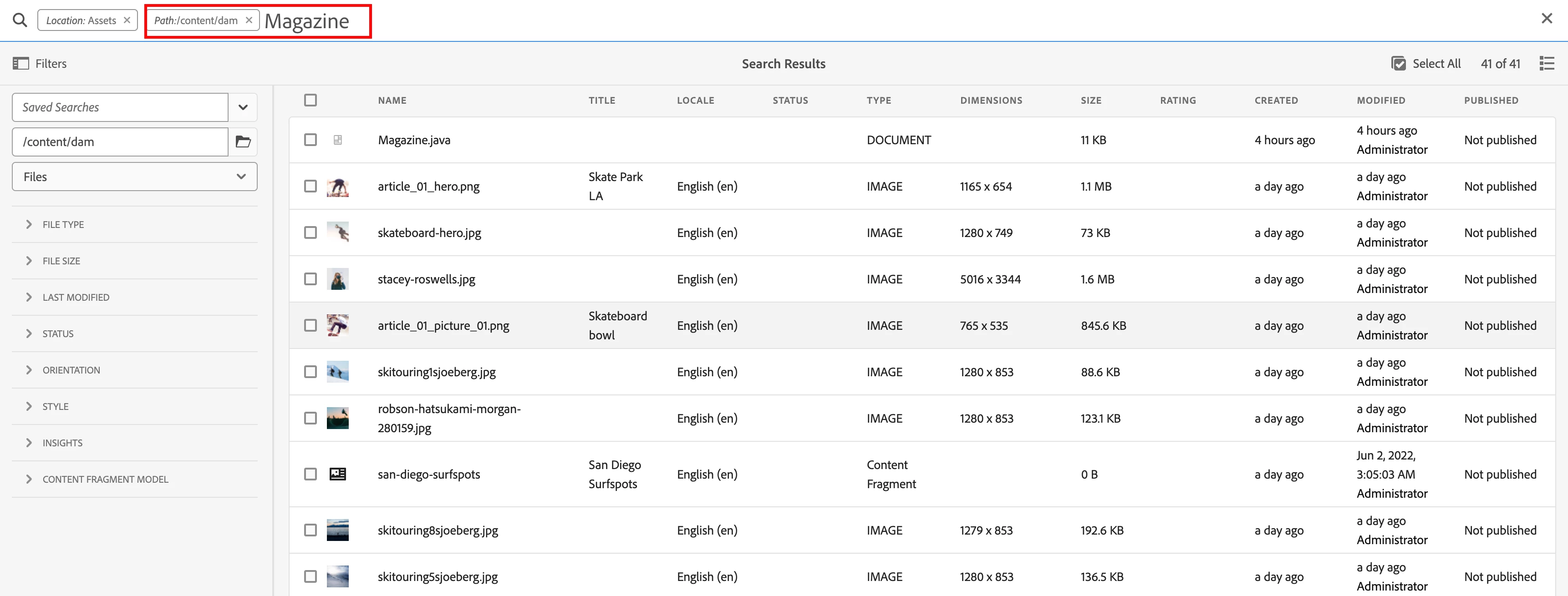Screen dimensions: 1568x596
Task: Select the skateboard-hero.jpg checkbox
Action: (311, 232)
